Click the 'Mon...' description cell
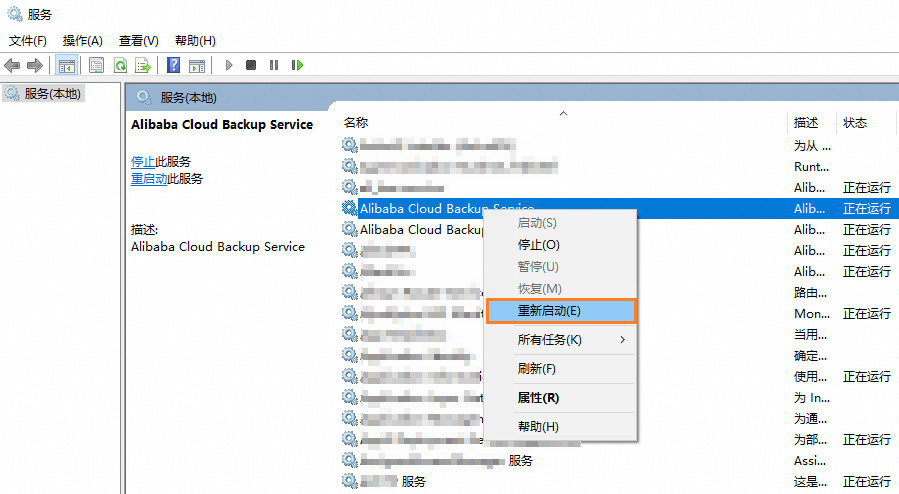This screenshot has width=899, height=494. 812,313
